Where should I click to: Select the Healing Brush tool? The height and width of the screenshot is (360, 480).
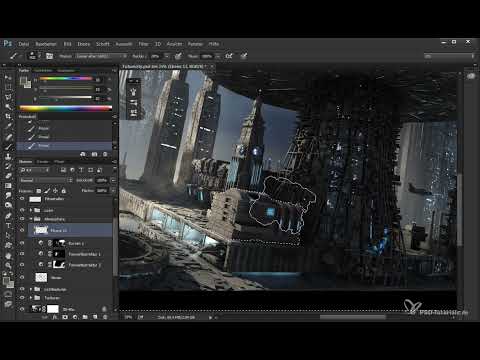point(8,137)
